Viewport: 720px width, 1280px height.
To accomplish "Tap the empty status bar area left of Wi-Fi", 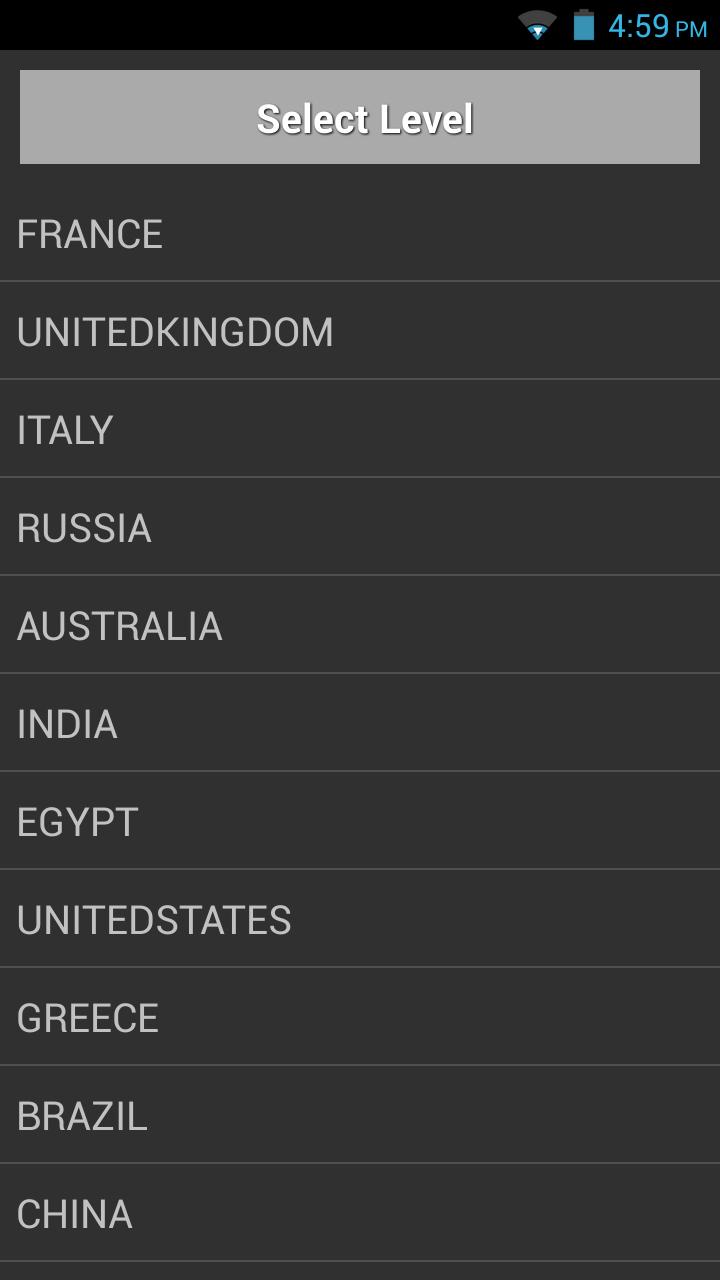I will point(250,25).
